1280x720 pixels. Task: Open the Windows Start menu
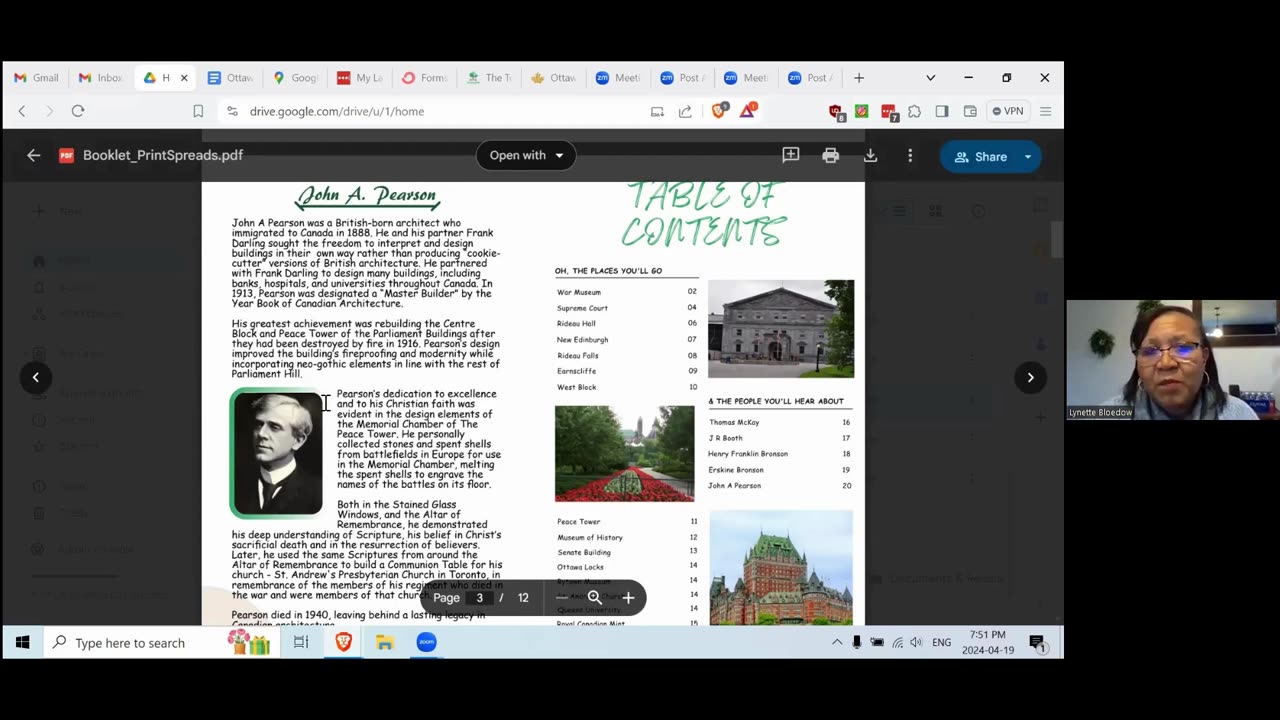pos(22,642)
